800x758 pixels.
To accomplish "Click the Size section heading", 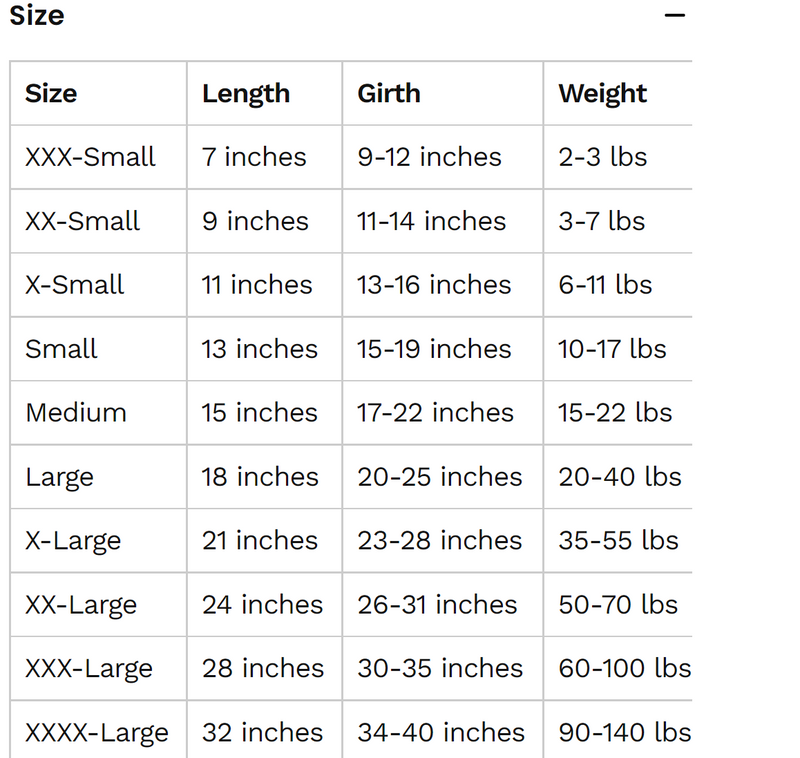I will [37, 15].
